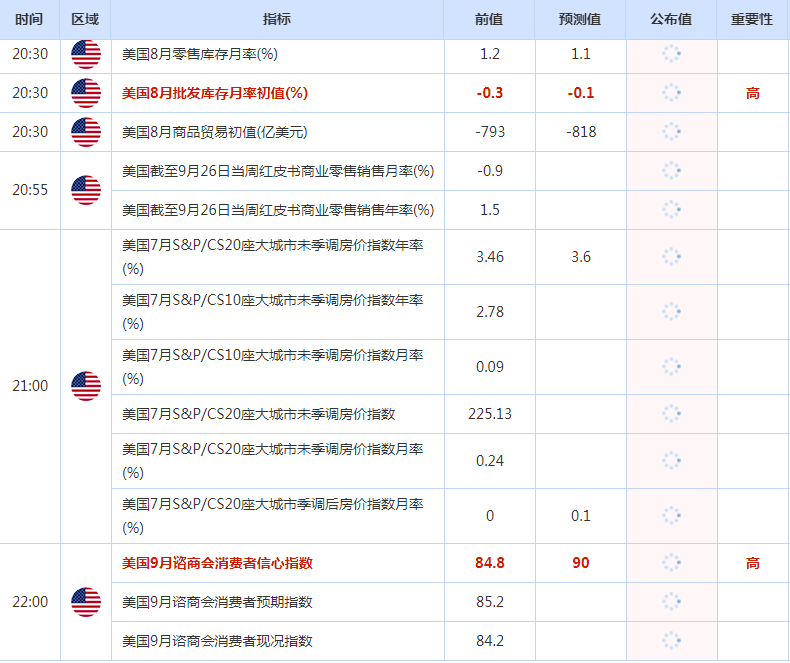Viewport: 790px width, 663px height.
Task: Open 美国9月谘商会消费者信心指数 indicator
Action: (217, 563)
